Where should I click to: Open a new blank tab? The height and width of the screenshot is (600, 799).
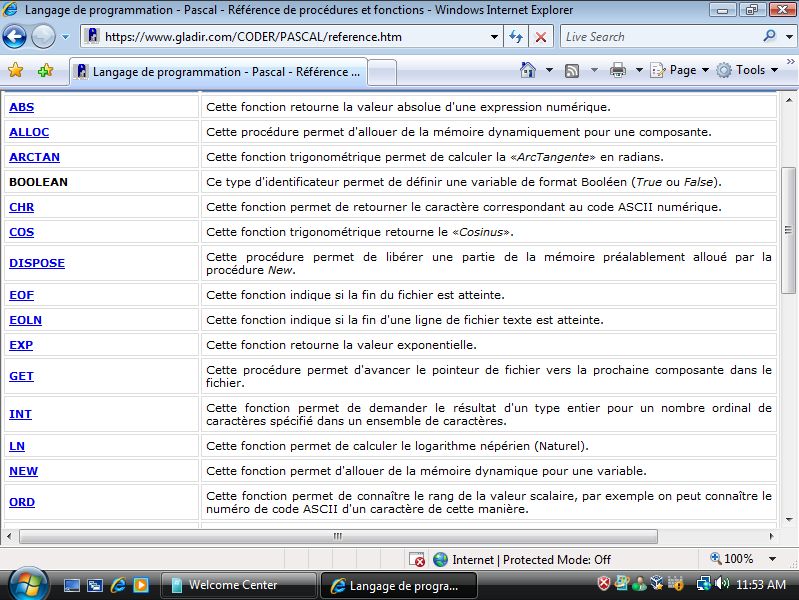point(382,72)
